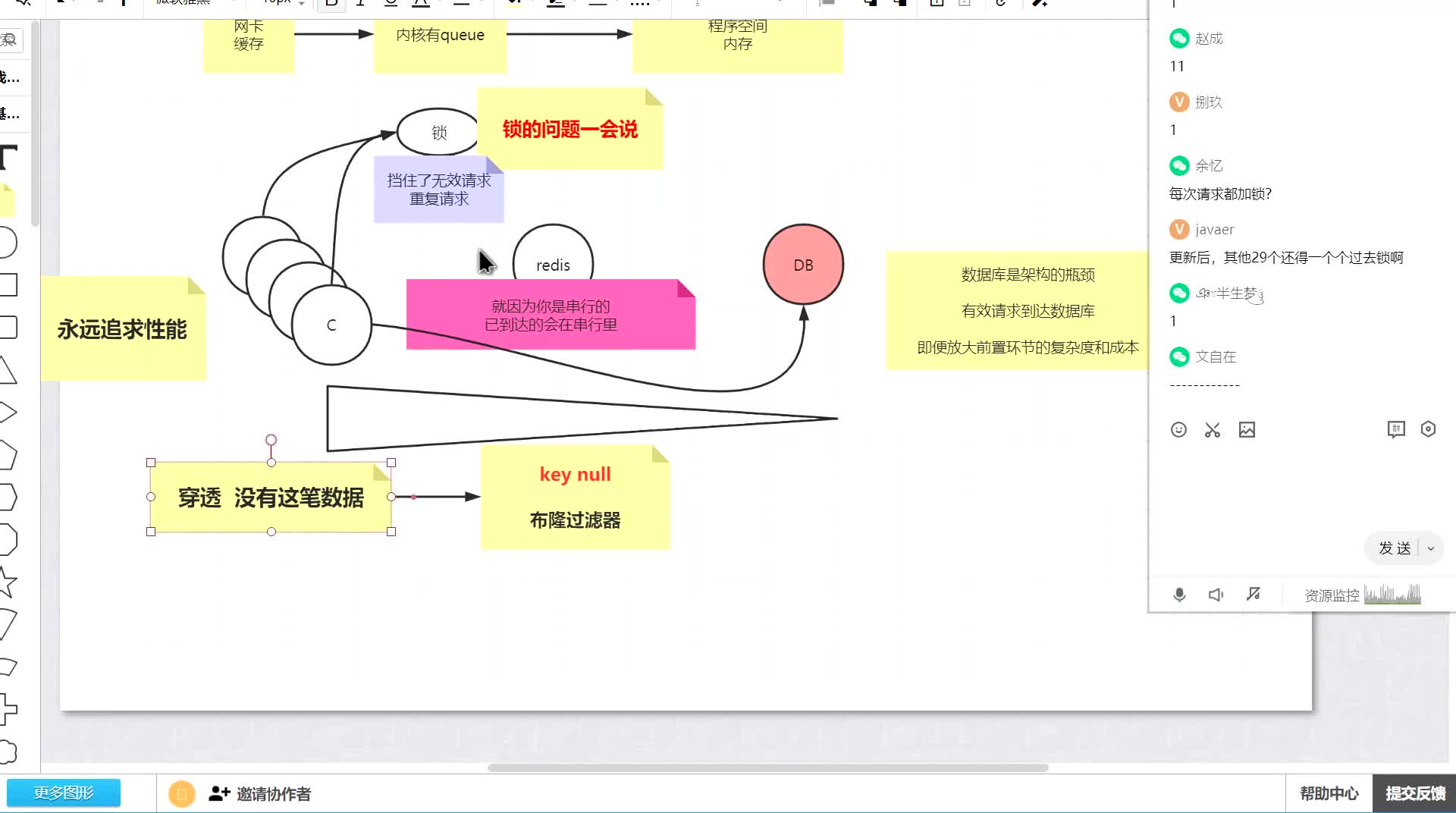Image resolution: width=1456 pixels, height=813 pixels.
Task: Click 邀请协作者 invite collaborators
Action: (260, 794)
